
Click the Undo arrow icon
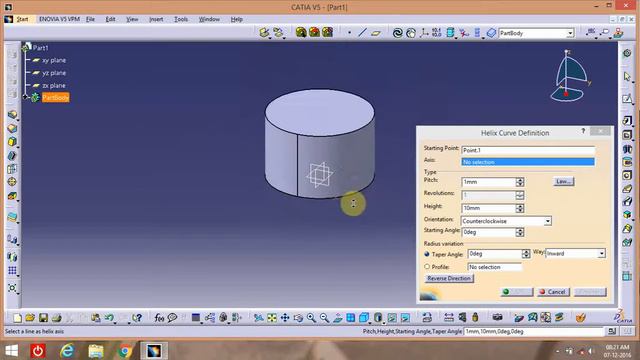[109, 318]
